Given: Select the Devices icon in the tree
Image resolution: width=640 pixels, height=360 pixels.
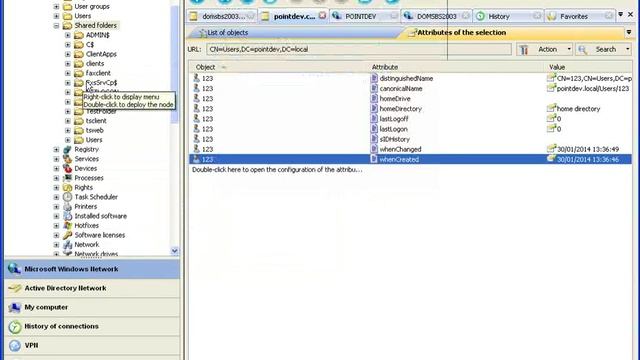Looking at the screenshot, I should pyautogui.click(x=67, y=168).
